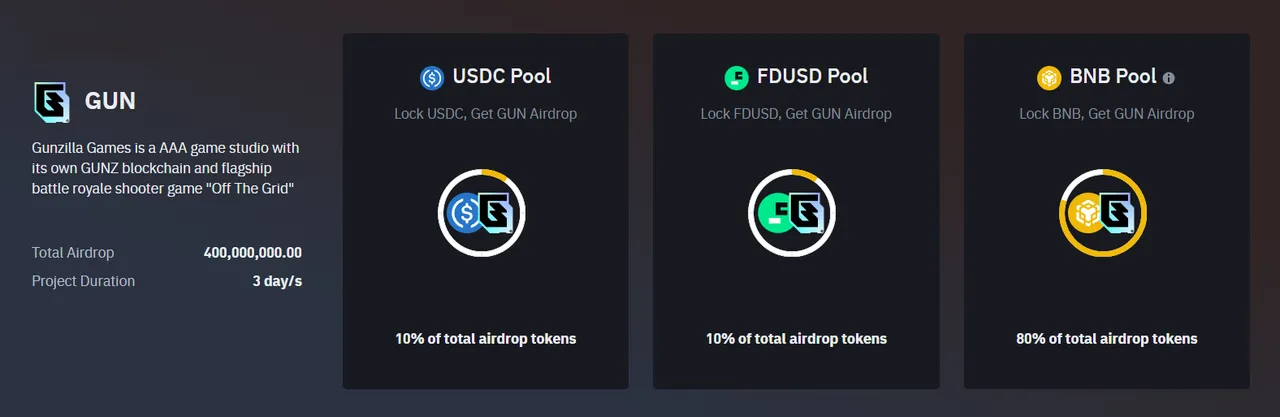Click 'Lock USDC, Get GUN Airdrop' text
The width and height of the screenshot is (1280, 417).
(486, 113)
